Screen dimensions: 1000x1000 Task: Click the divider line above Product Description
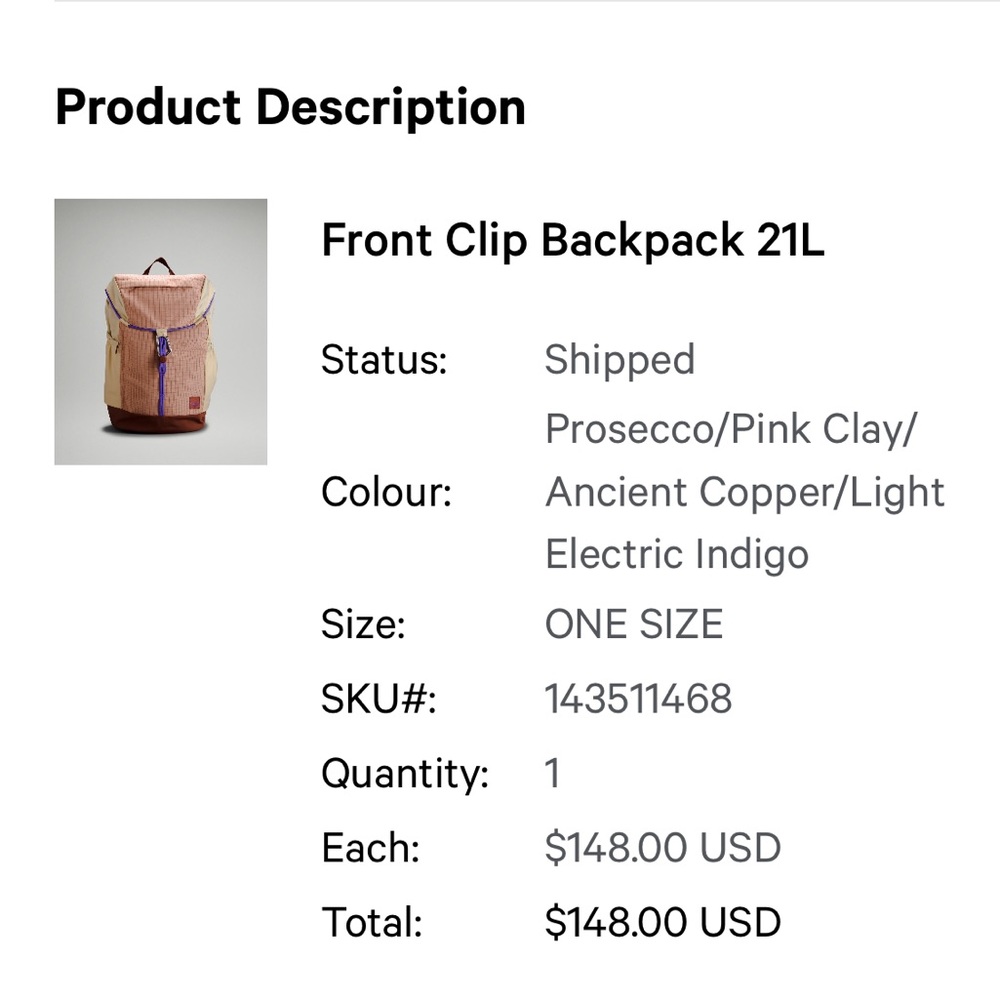500,2
